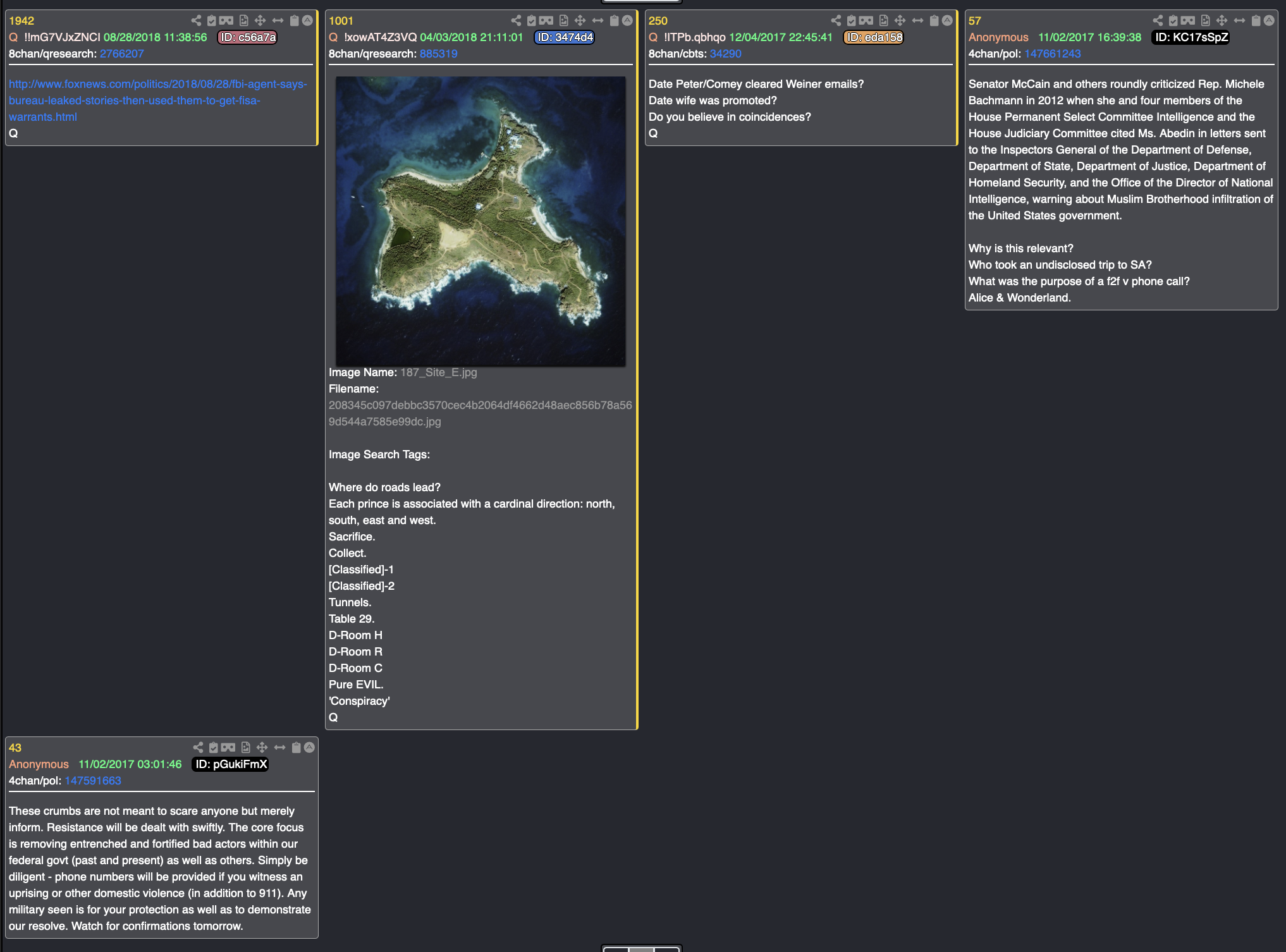This screenshot has width=1286, height=952.
Task: Share post 43 with its share icon
Action: point(198,747)
